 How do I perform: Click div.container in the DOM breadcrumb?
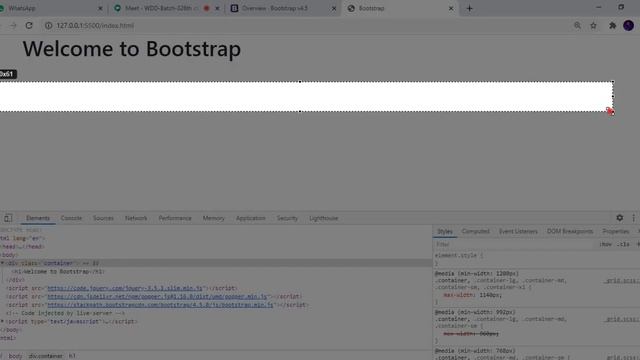pyautogui.click(x=46, y=356)
